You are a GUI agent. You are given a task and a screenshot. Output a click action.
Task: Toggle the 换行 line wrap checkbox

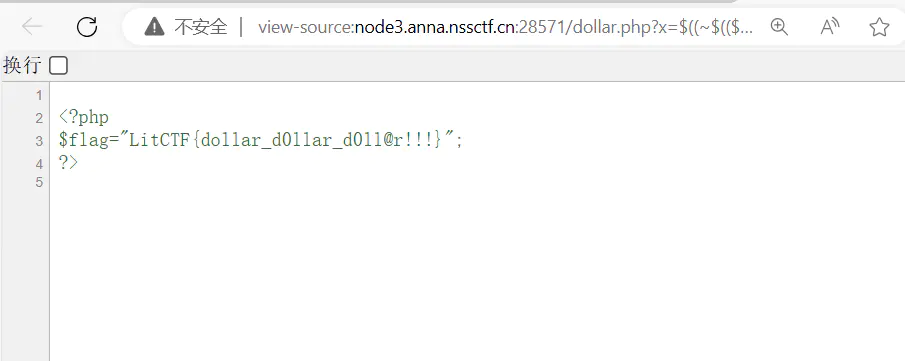coord(58,66)
